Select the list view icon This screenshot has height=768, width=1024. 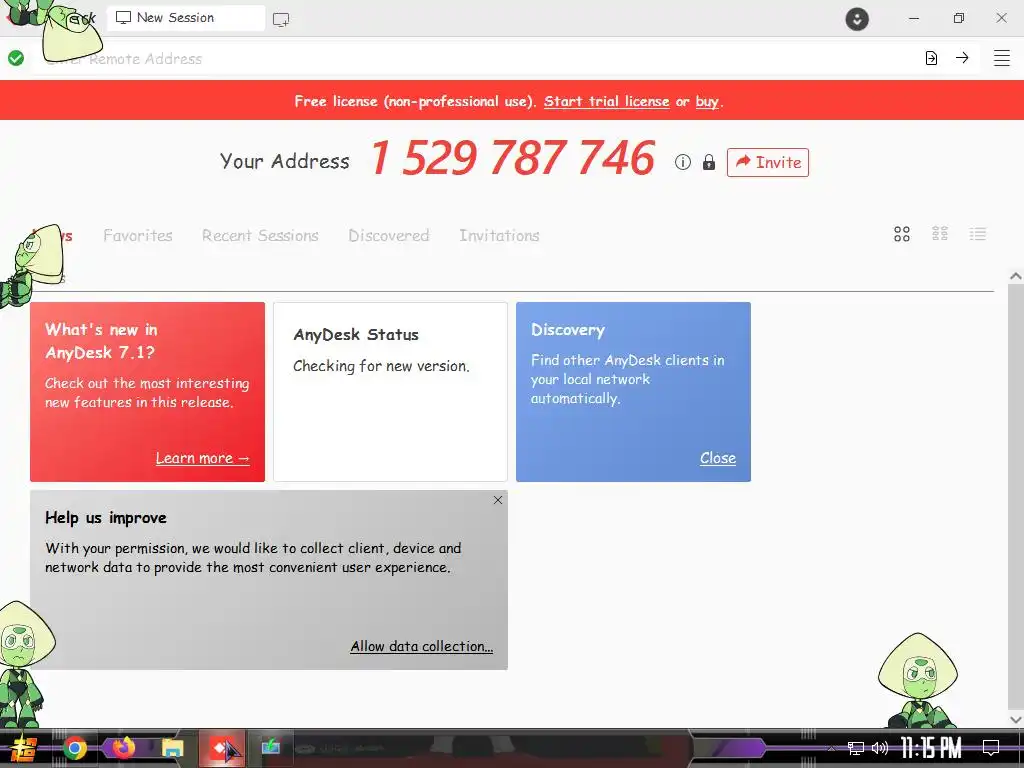(978, 234)
